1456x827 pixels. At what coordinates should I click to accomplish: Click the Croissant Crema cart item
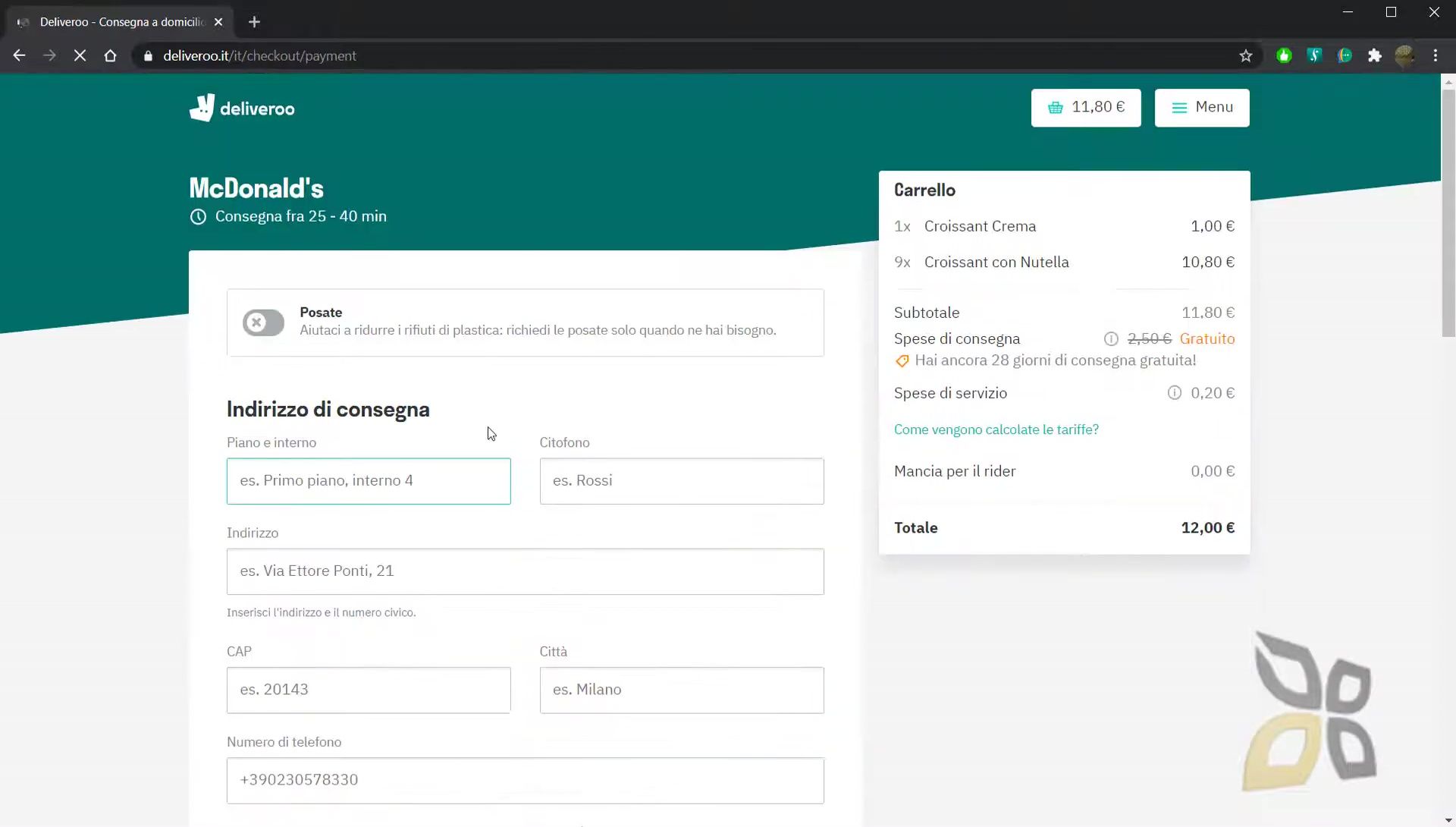[x=1064, y=226]
